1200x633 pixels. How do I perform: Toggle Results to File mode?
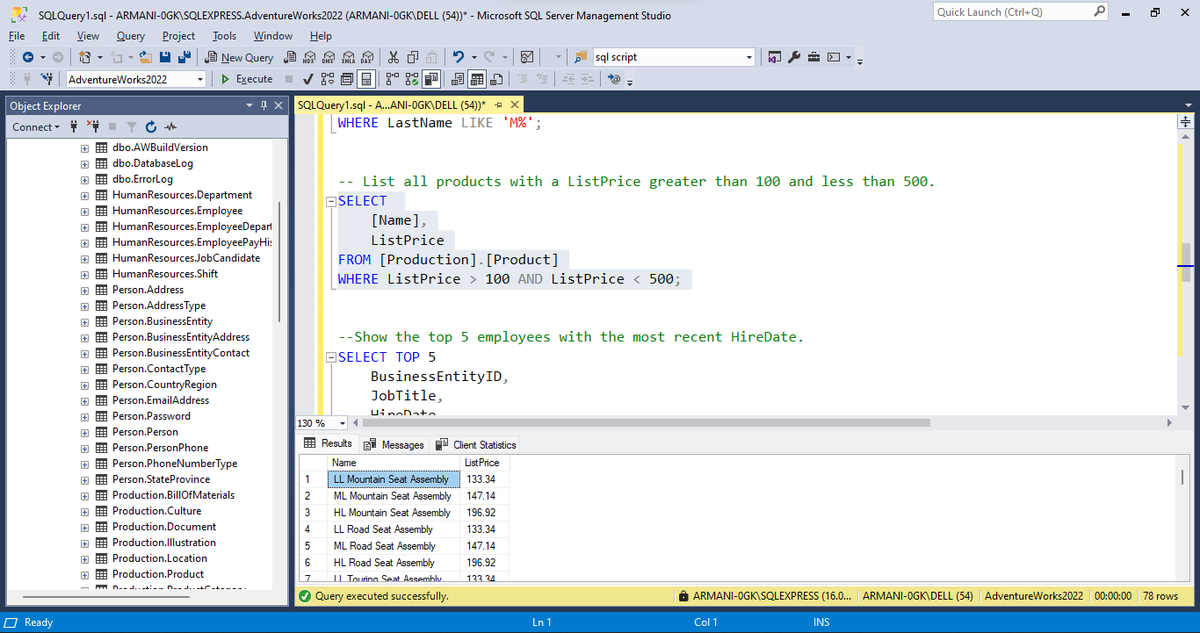tap(496, 79)
